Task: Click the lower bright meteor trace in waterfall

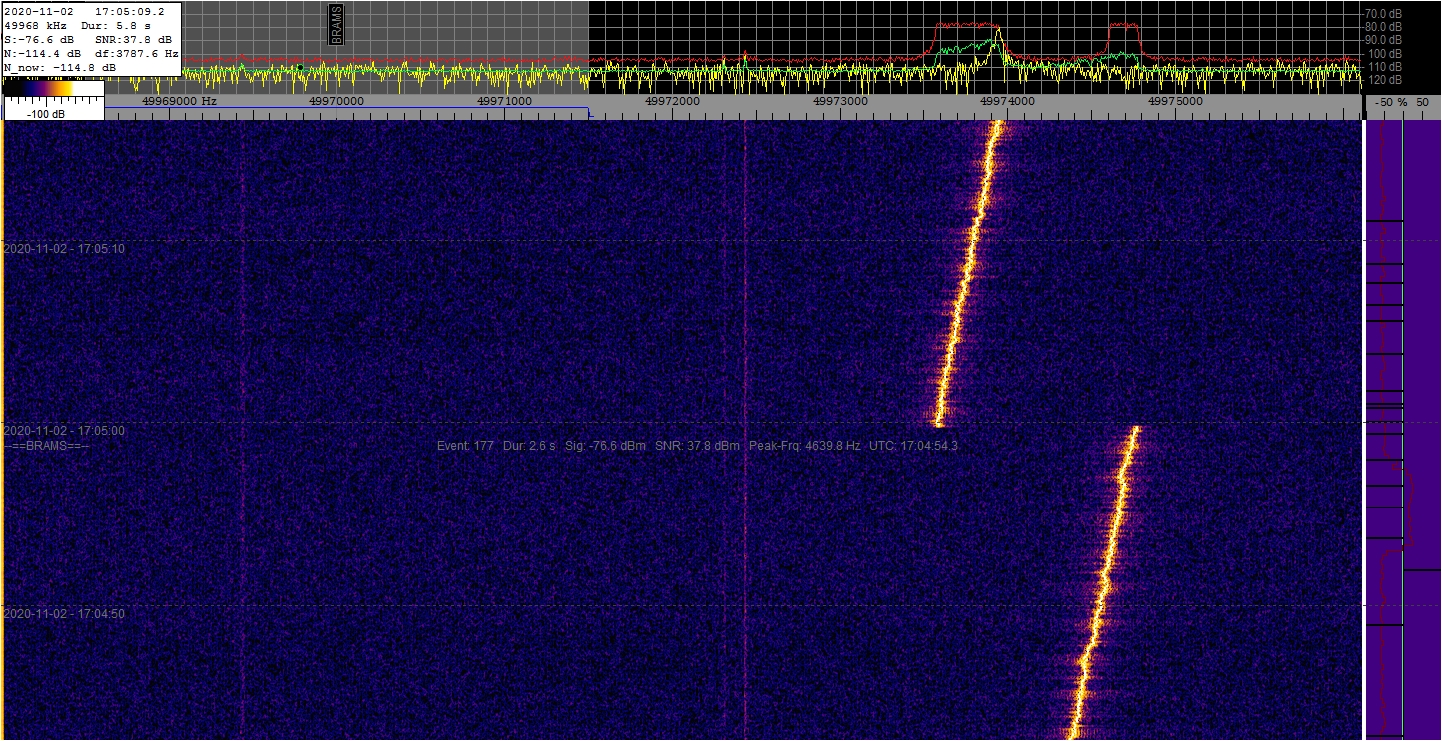Action: pos(1105,582)
